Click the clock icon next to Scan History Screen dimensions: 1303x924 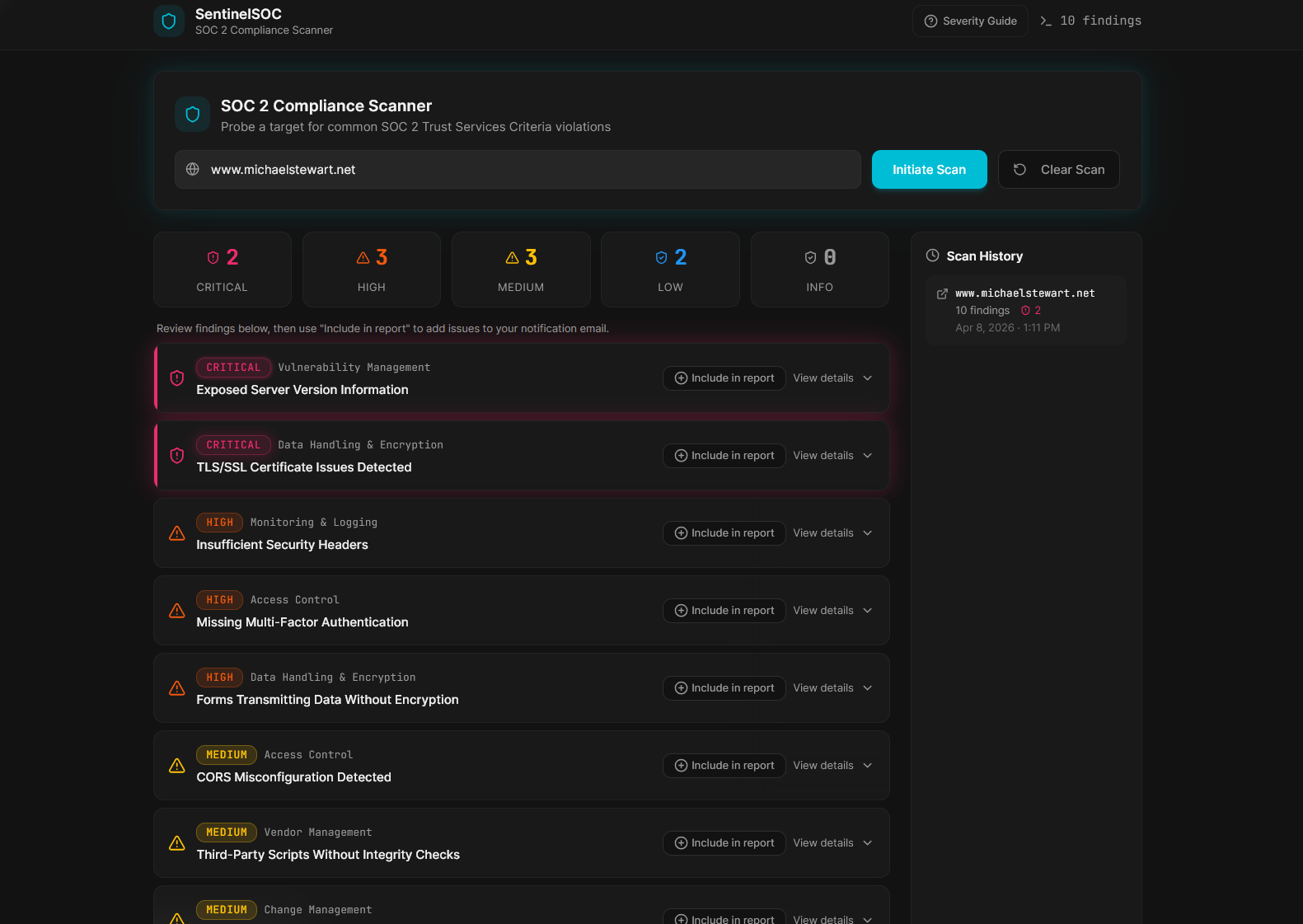click(932, 256)
